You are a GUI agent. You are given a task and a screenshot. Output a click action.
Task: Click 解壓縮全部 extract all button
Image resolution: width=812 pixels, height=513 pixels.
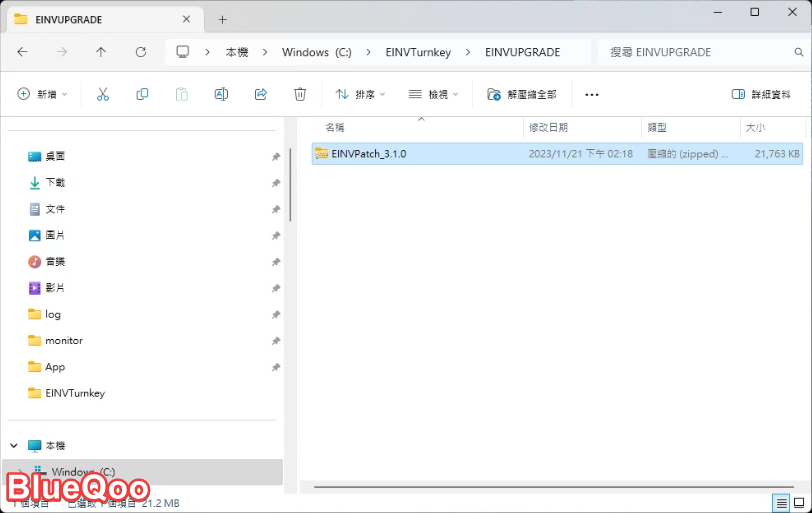point(521,94)
